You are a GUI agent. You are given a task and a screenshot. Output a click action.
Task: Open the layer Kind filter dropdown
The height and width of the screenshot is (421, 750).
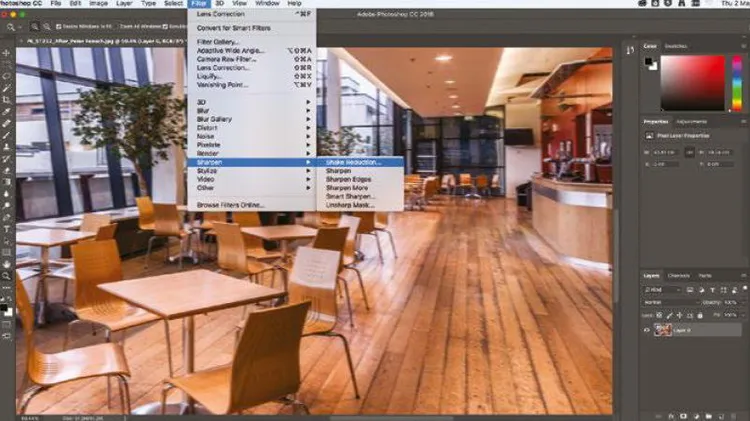click(x=662, y=290)
